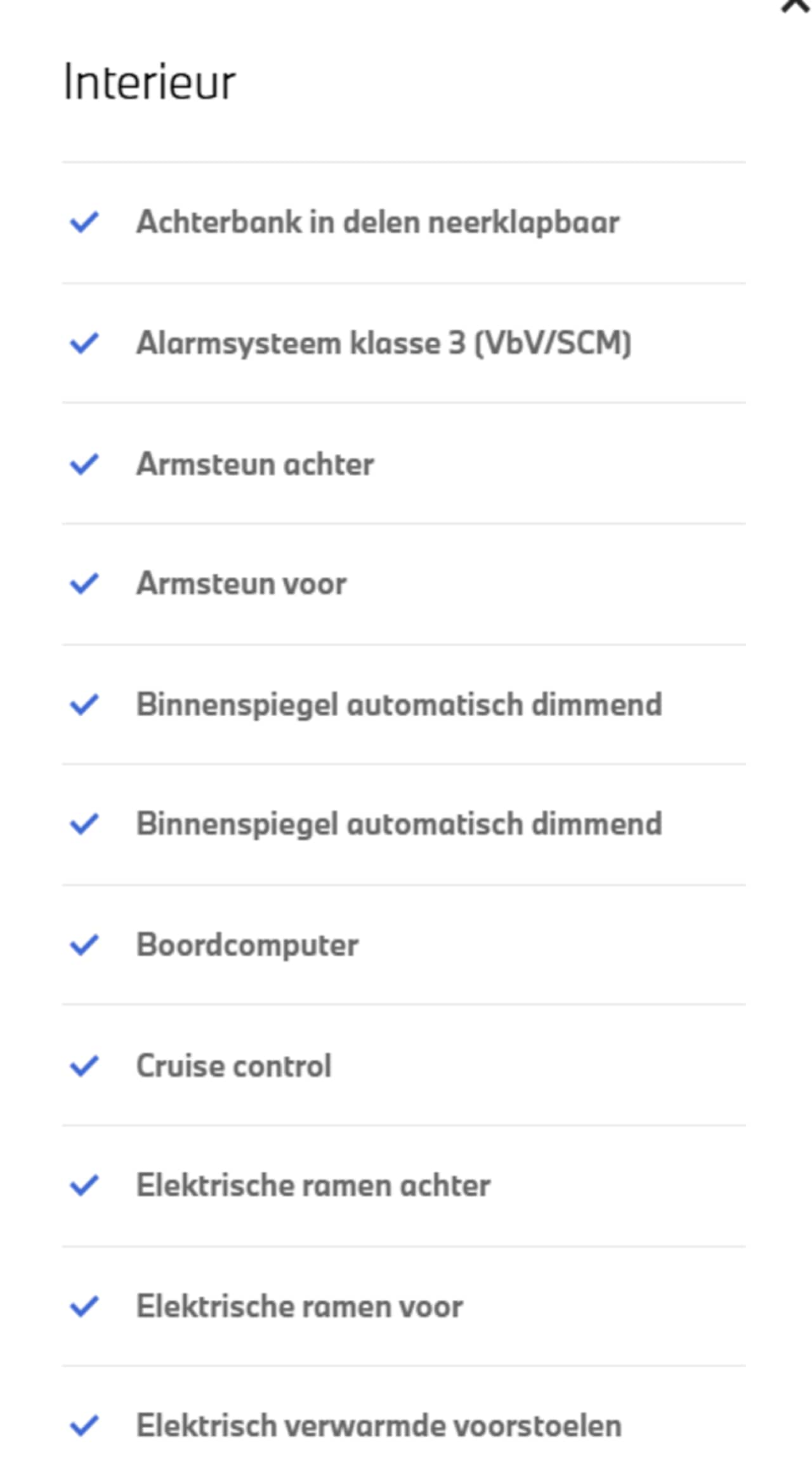Click the Interieur heading
Image resolution: width=812 pixels, height=1477 pixels.
point(150,83)
